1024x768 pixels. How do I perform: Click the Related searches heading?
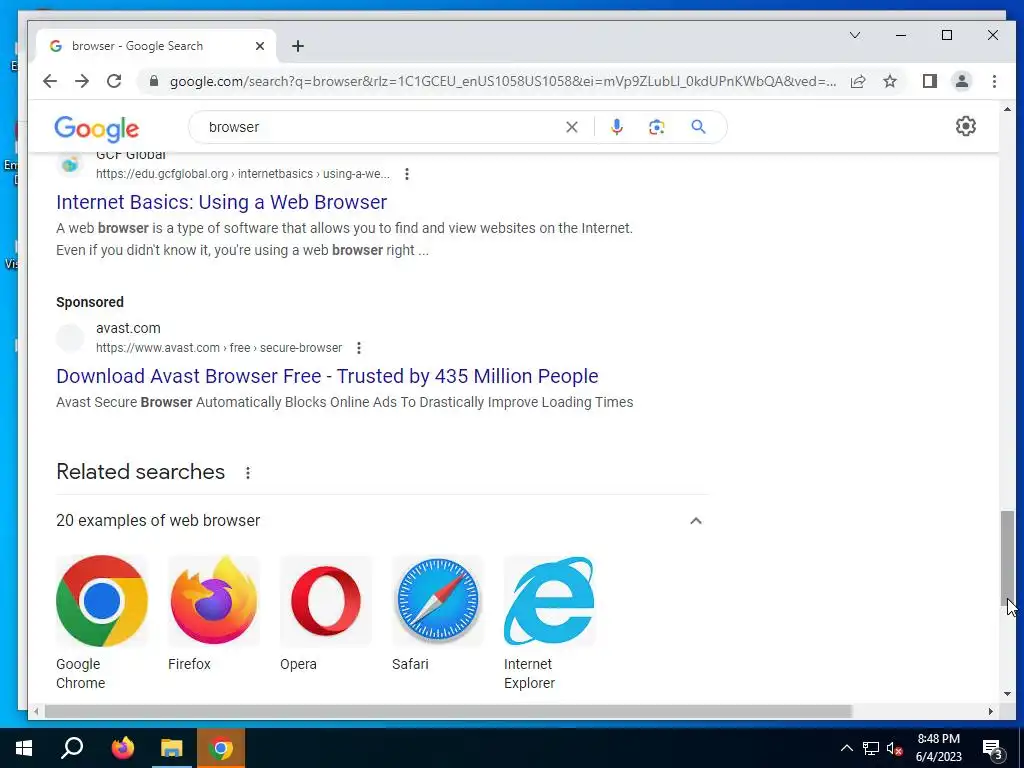pyautogui.click(x=140, y=472)
